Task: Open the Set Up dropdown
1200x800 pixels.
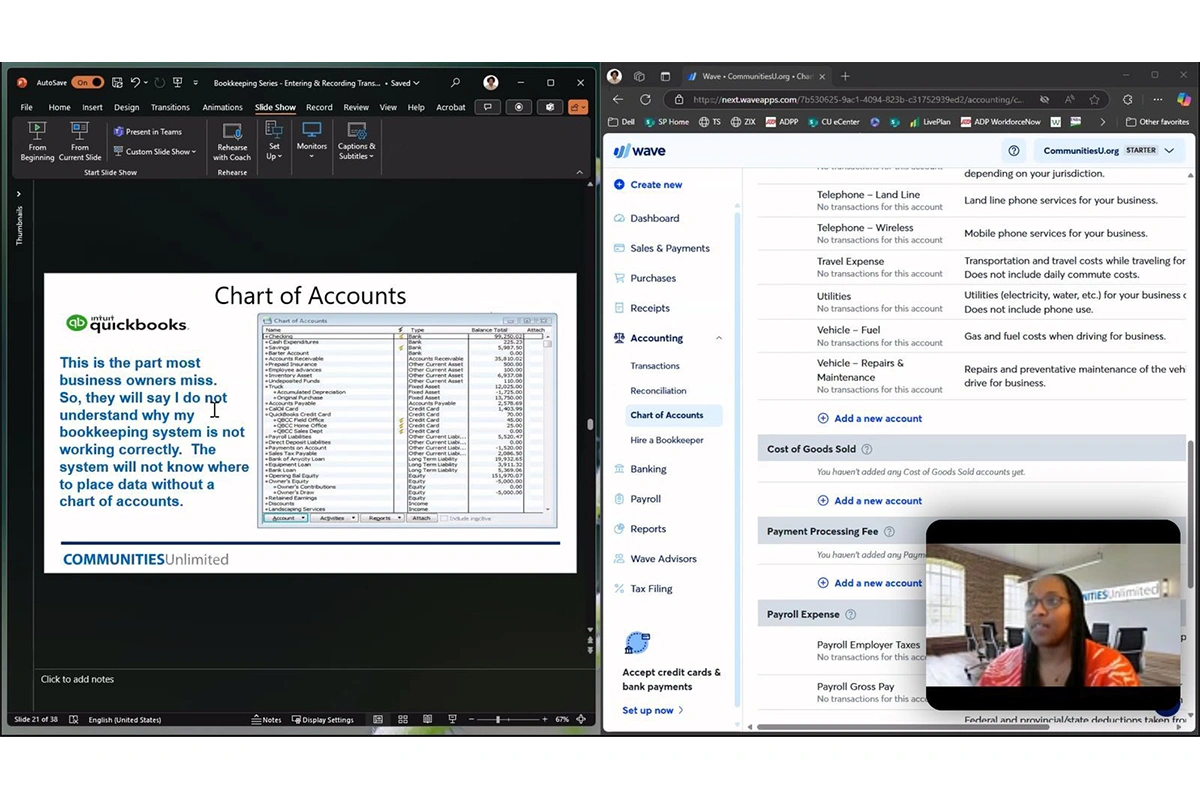Action: pos(274,142)
